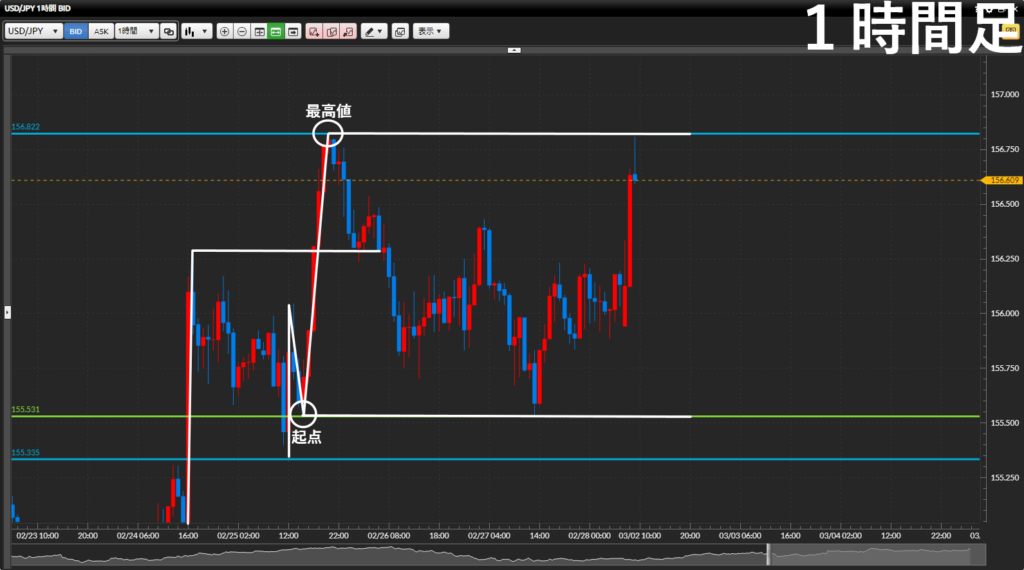Click the zoom out magnifier icon
This screenshot has height=570, width=1024.
click(241, 31)
